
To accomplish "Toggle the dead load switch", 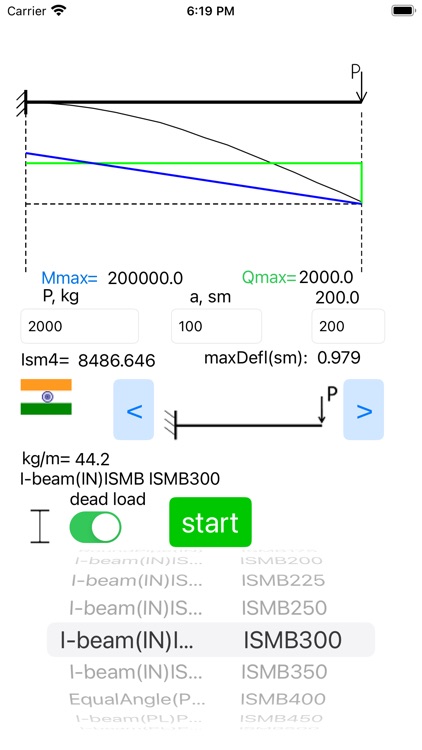I will coord(96,527).
